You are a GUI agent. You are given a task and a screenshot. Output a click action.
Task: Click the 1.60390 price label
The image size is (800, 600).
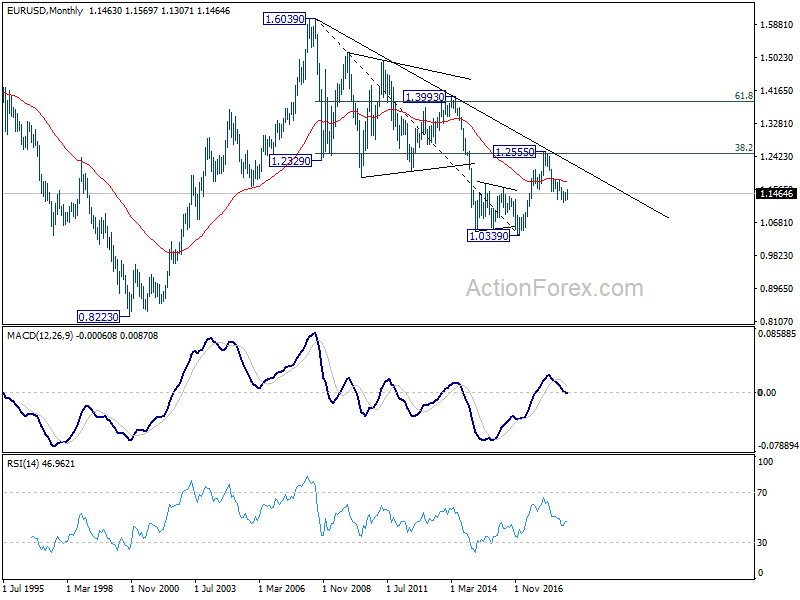[285, 19]
